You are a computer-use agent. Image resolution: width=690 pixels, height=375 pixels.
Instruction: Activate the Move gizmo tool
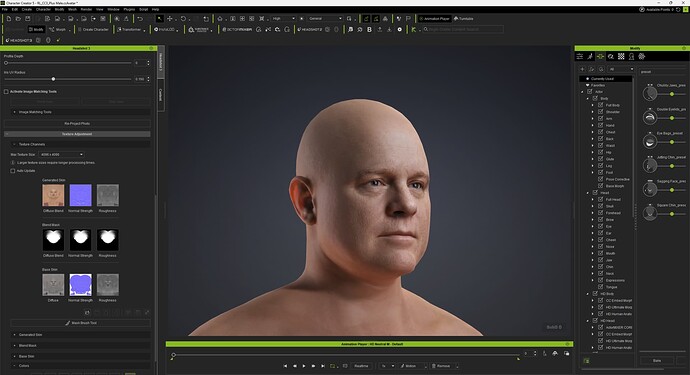(169, 18)
